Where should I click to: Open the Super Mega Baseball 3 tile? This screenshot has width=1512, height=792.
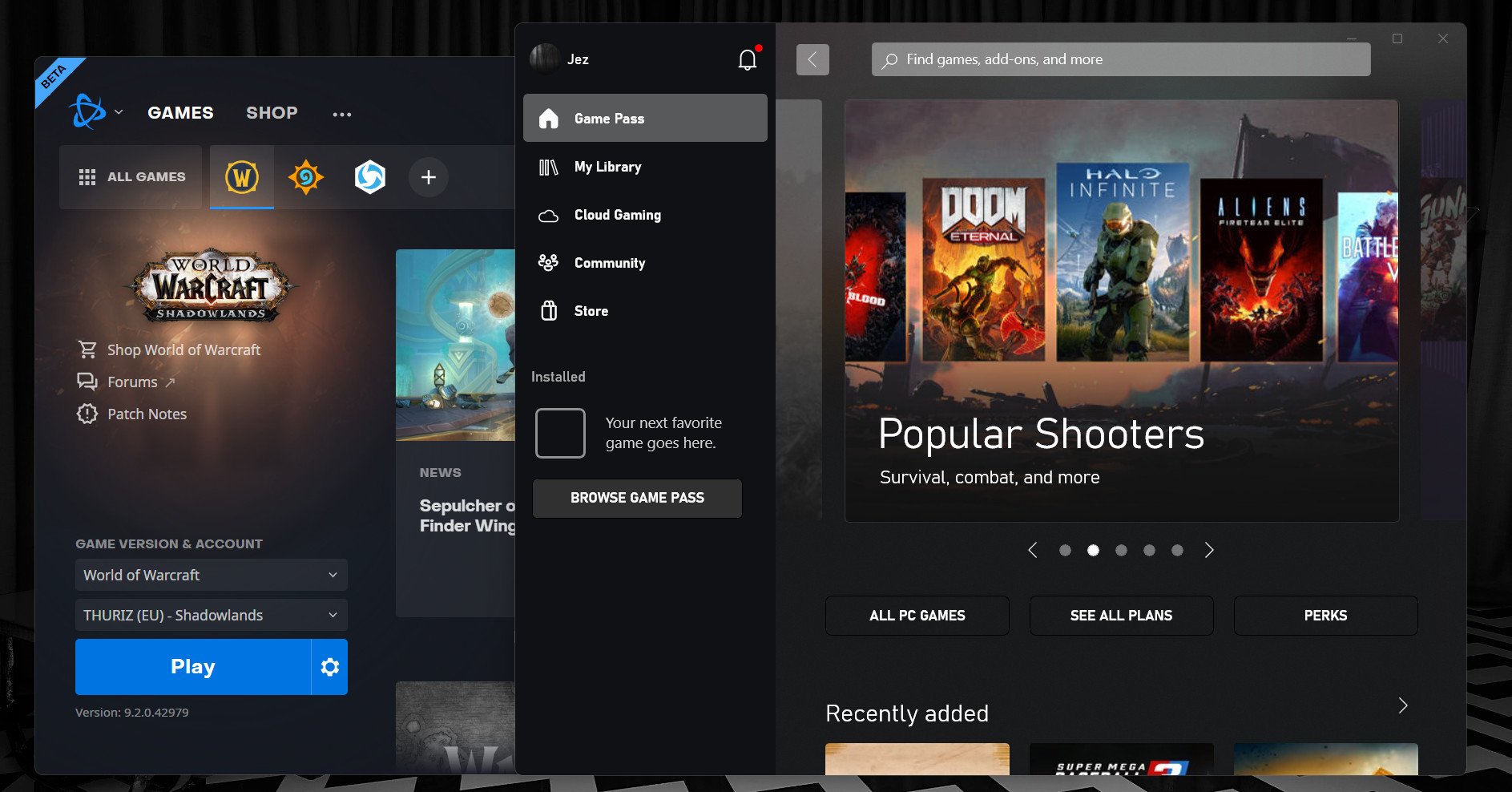point(1122,759)
